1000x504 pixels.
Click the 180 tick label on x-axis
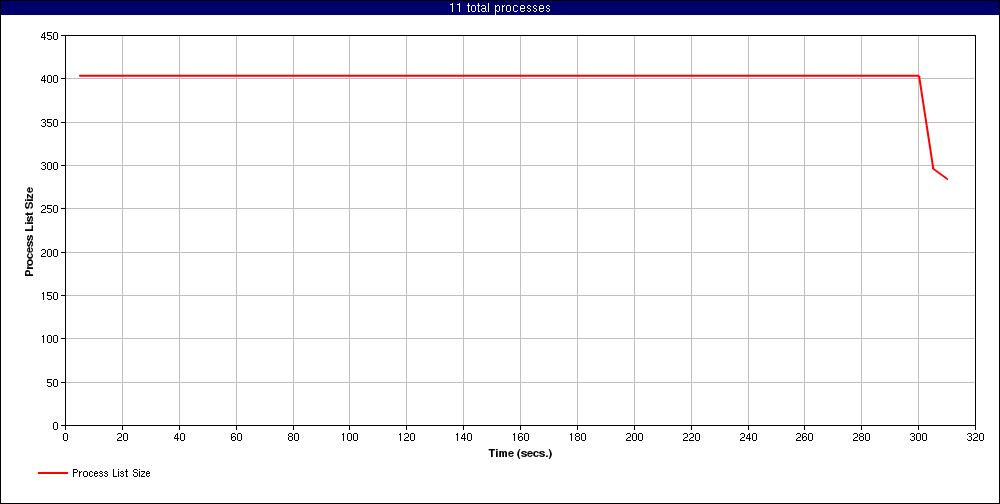point(577,438)
